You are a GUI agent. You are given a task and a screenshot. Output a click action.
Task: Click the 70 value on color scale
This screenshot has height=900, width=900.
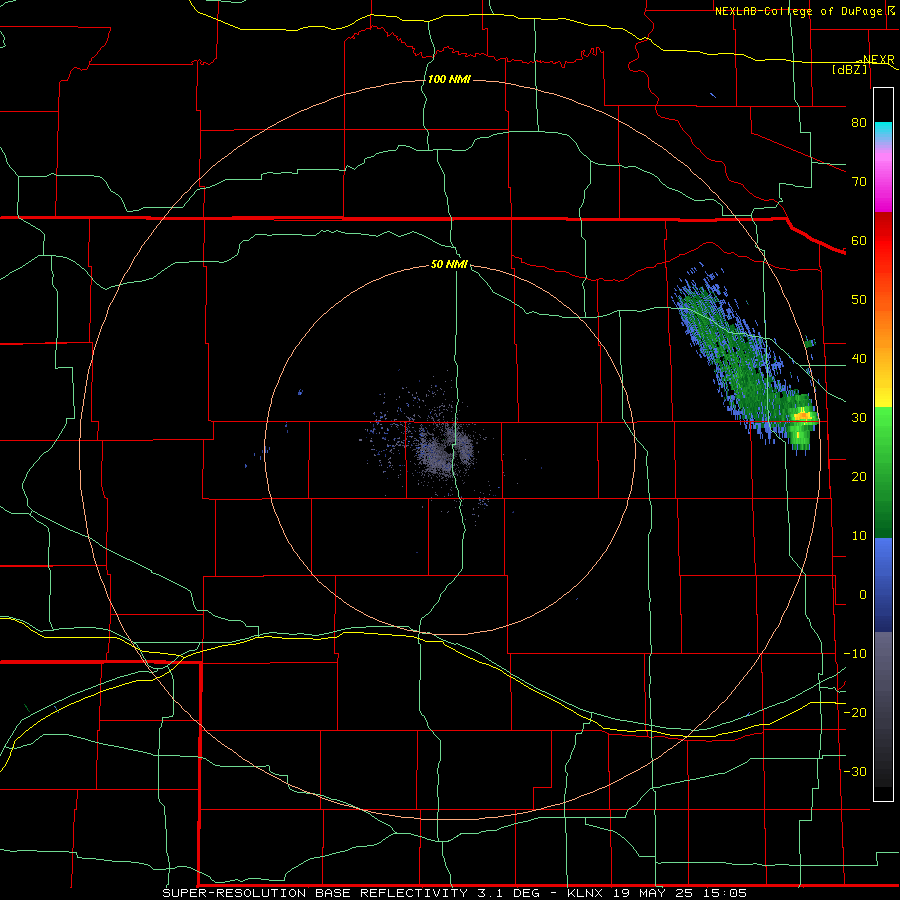859,181
